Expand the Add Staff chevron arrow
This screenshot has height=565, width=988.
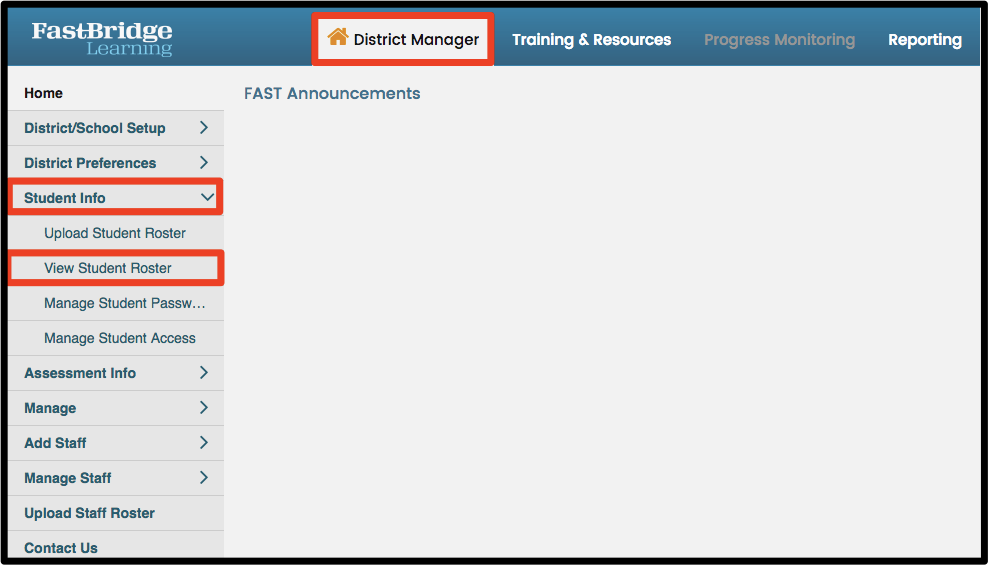click(204, 442)
